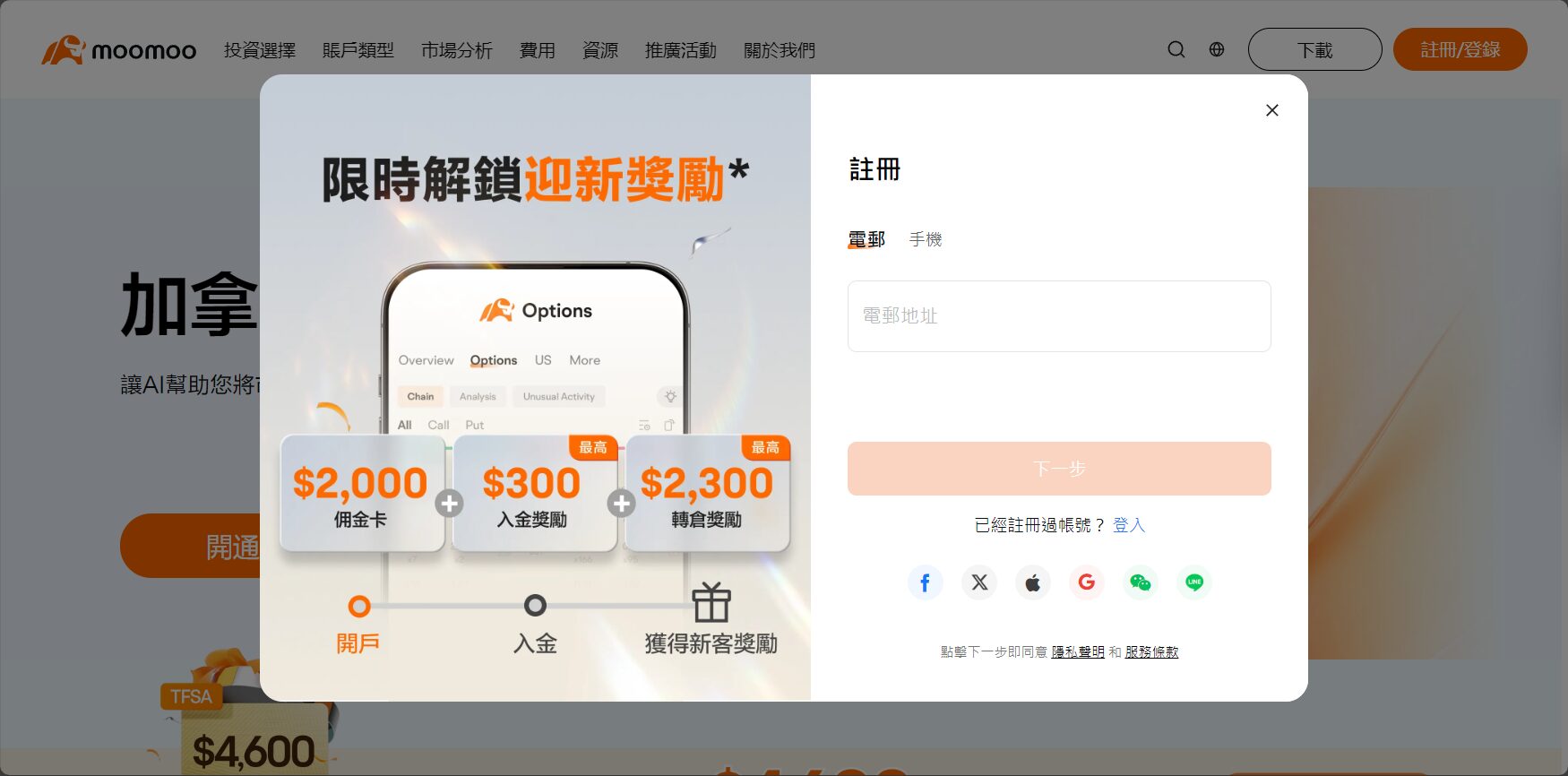Switch to the 手機 registration tab
The height and width of the screenshot is (776, 1568).
point(926,239)
